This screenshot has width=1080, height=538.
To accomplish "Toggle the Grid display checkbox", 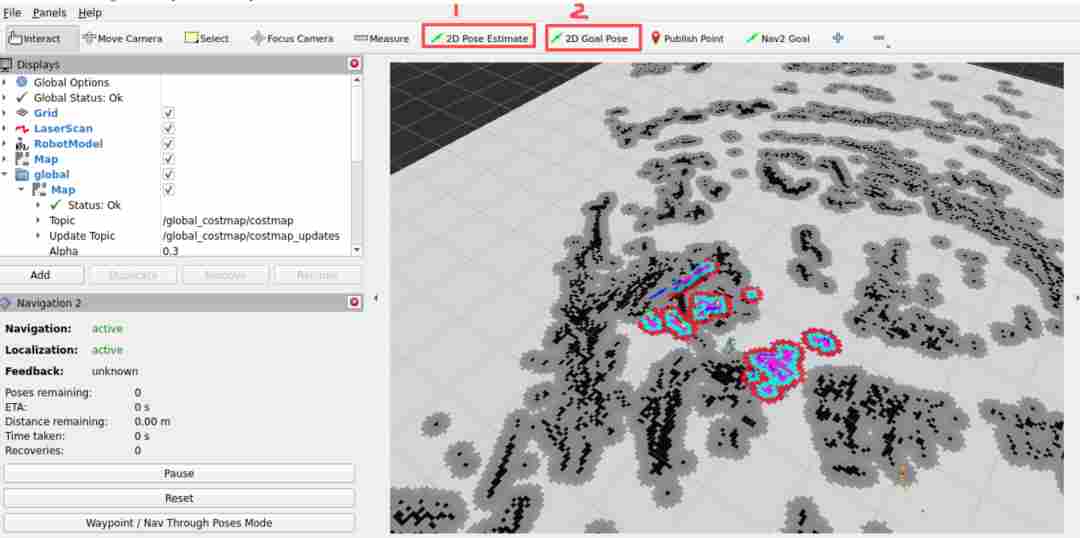I will pos(169,113).
